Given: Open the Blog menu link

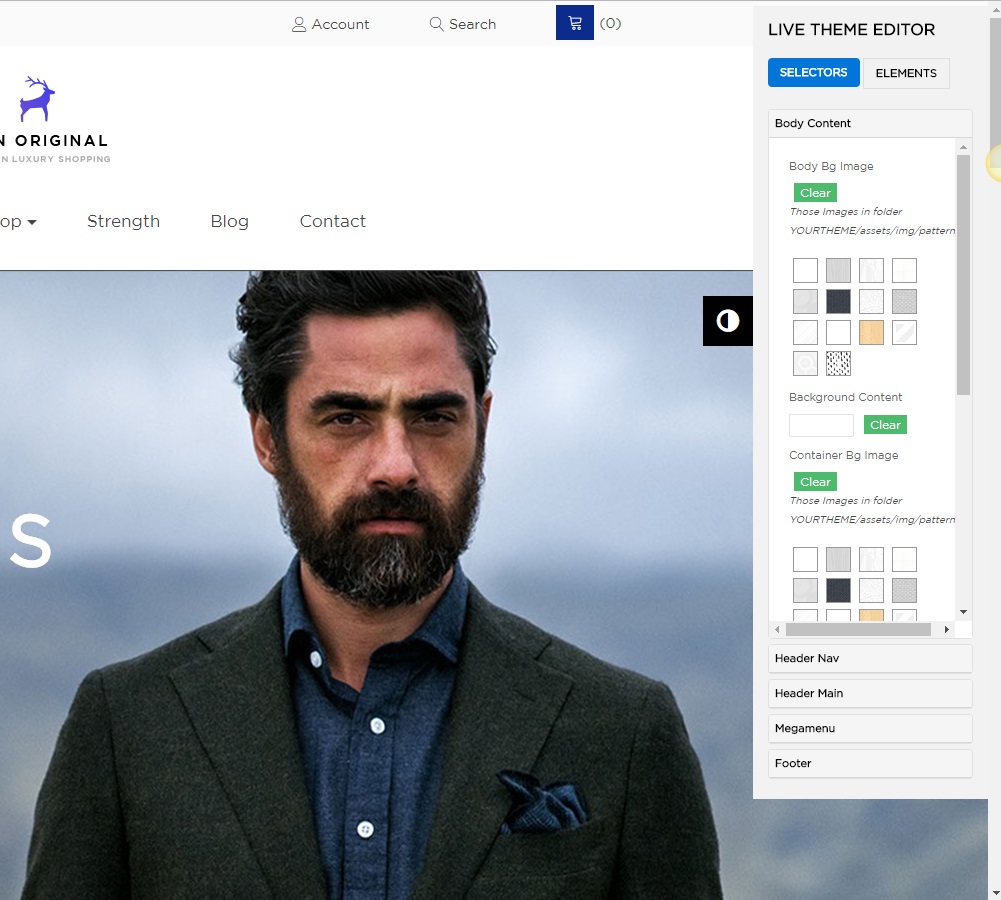Looking at the screenshot, I should [229, 221].
